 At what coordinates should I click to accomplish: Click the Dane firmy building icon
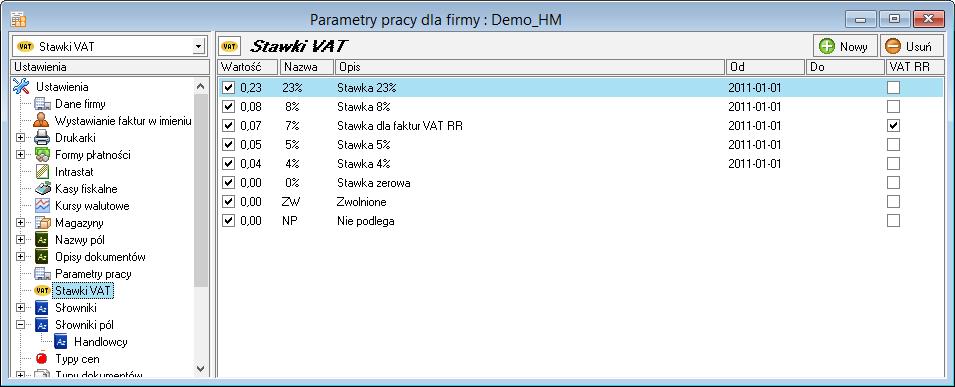tap(41, 104)
